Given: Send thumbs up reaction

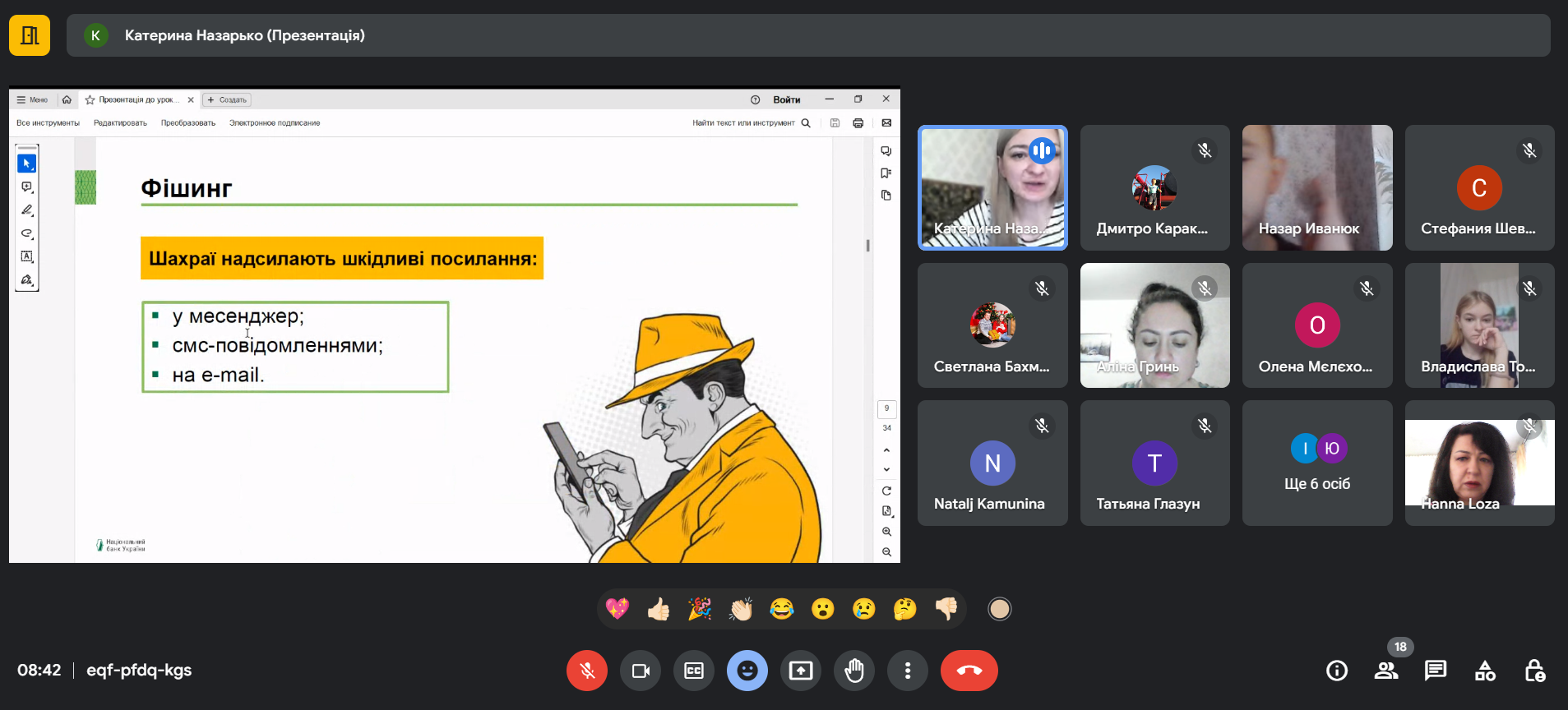Looking at the screenshot, I should click(658, 609).
